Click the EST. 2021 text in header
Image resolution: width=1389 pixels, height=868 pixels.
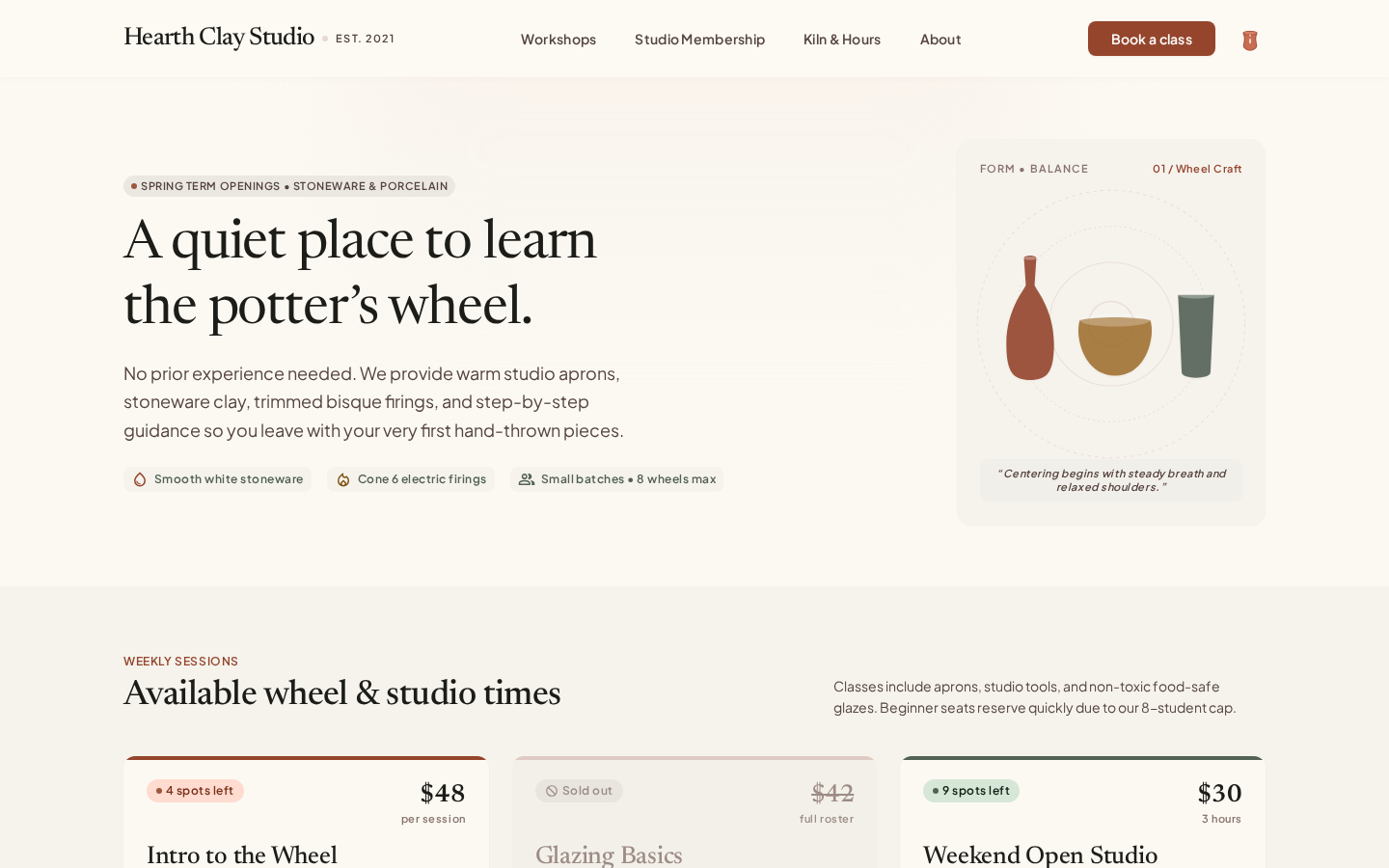point(365,39)
